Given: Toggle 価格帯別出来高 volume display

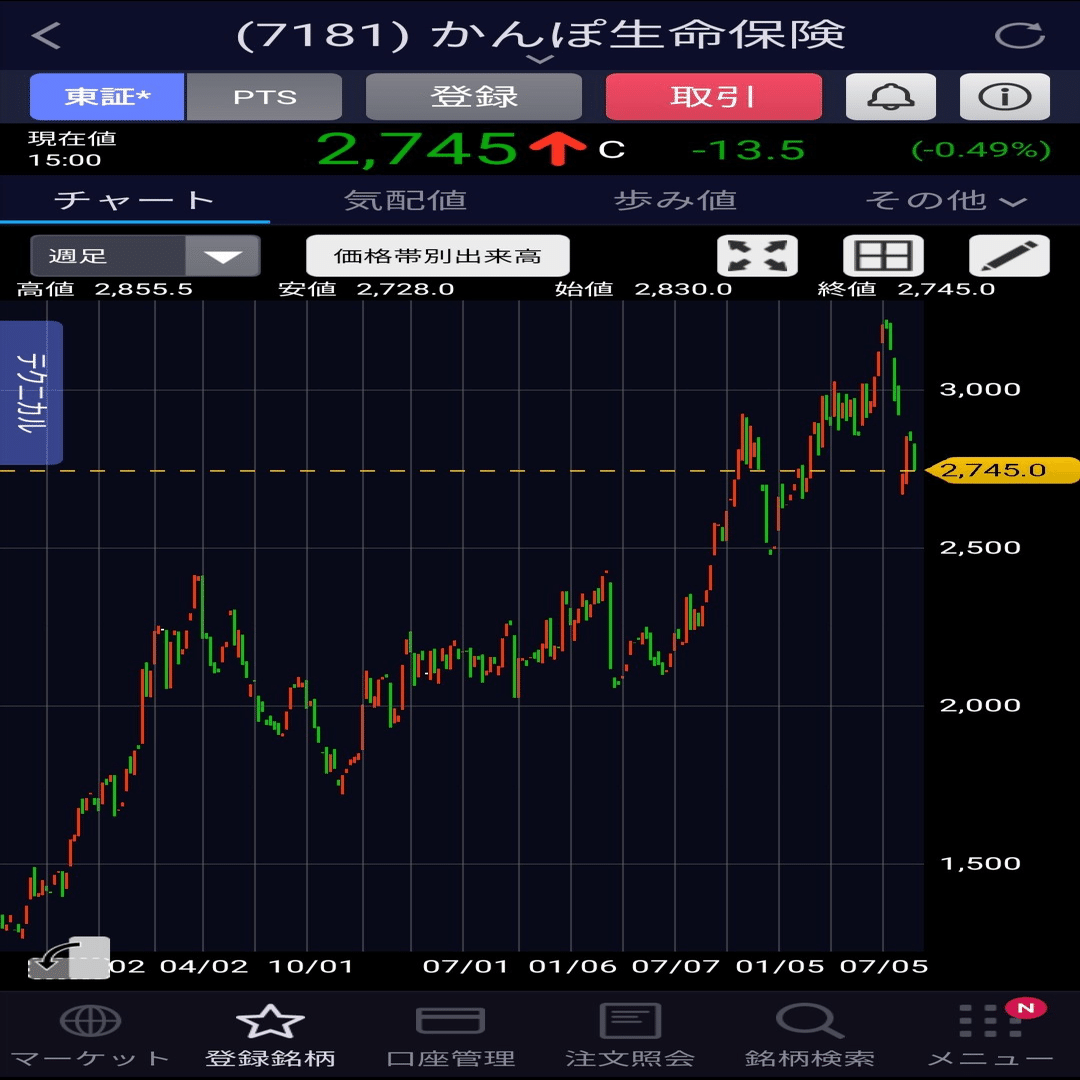Looking at the screenshot, I should [x=437, y=256].
